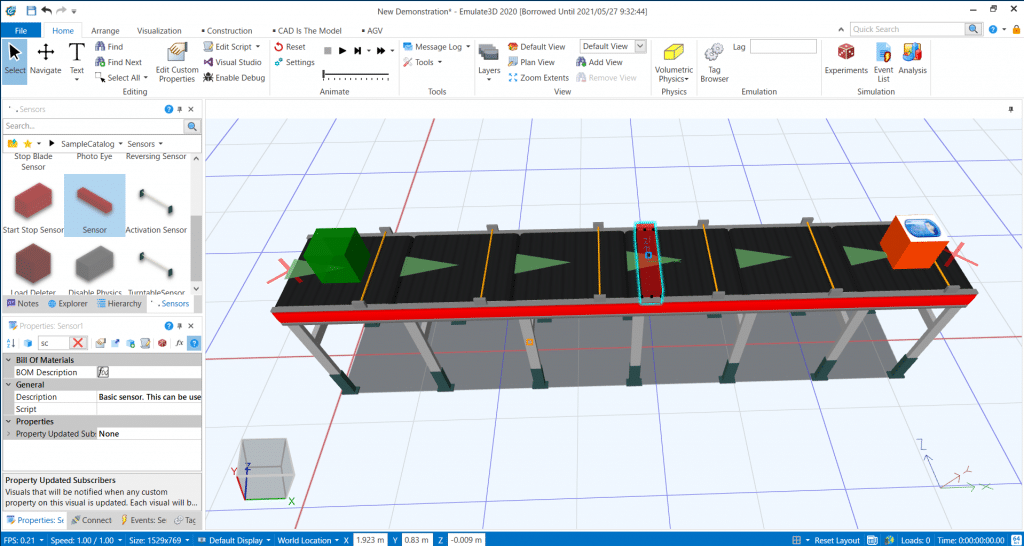Click the fx formula icon in properties toolbar

tap(179, 343)
